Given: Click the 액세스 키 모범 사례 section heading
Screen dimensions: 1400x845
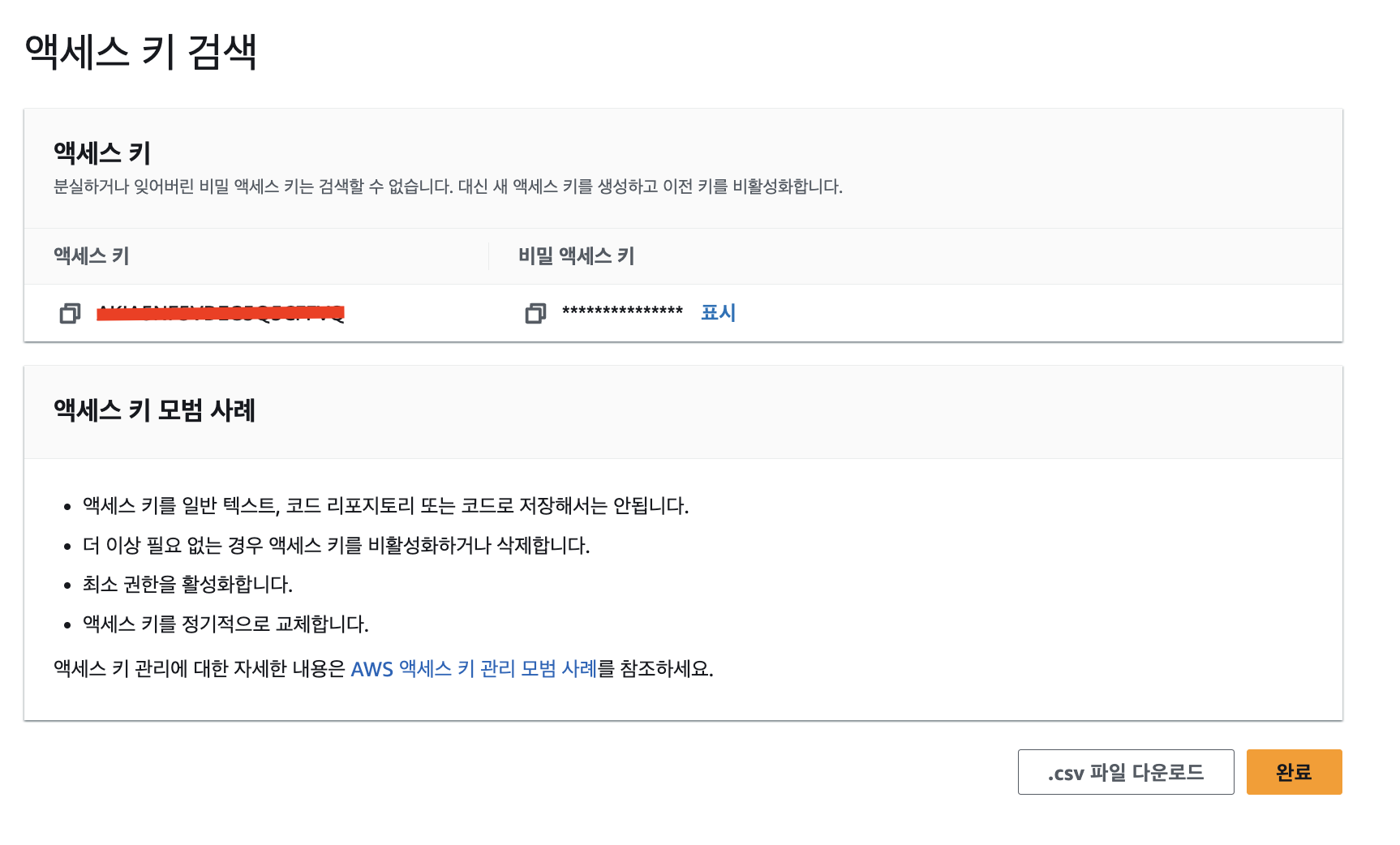Looking at the screenshot, I should (154, 410).
